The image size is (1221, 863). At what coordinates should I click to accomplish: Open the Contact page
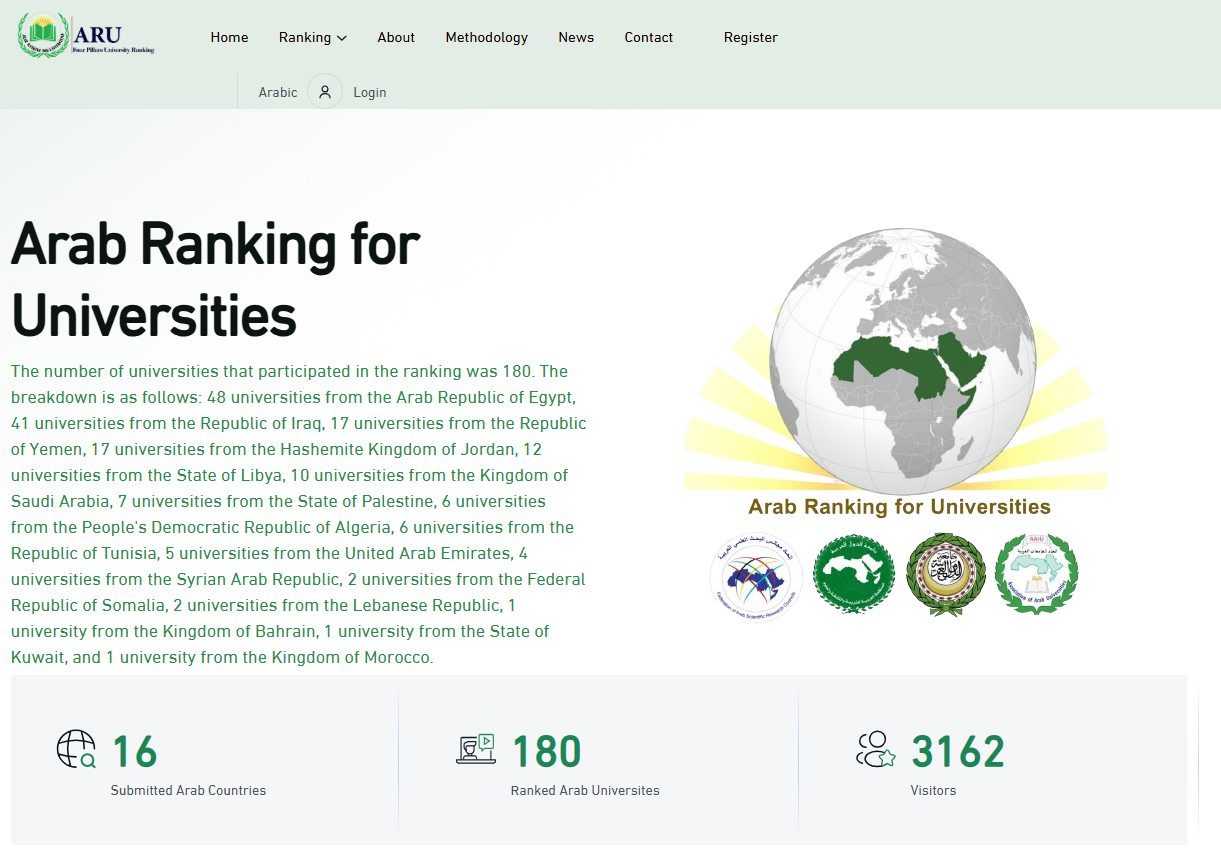[x=648, y=37]
